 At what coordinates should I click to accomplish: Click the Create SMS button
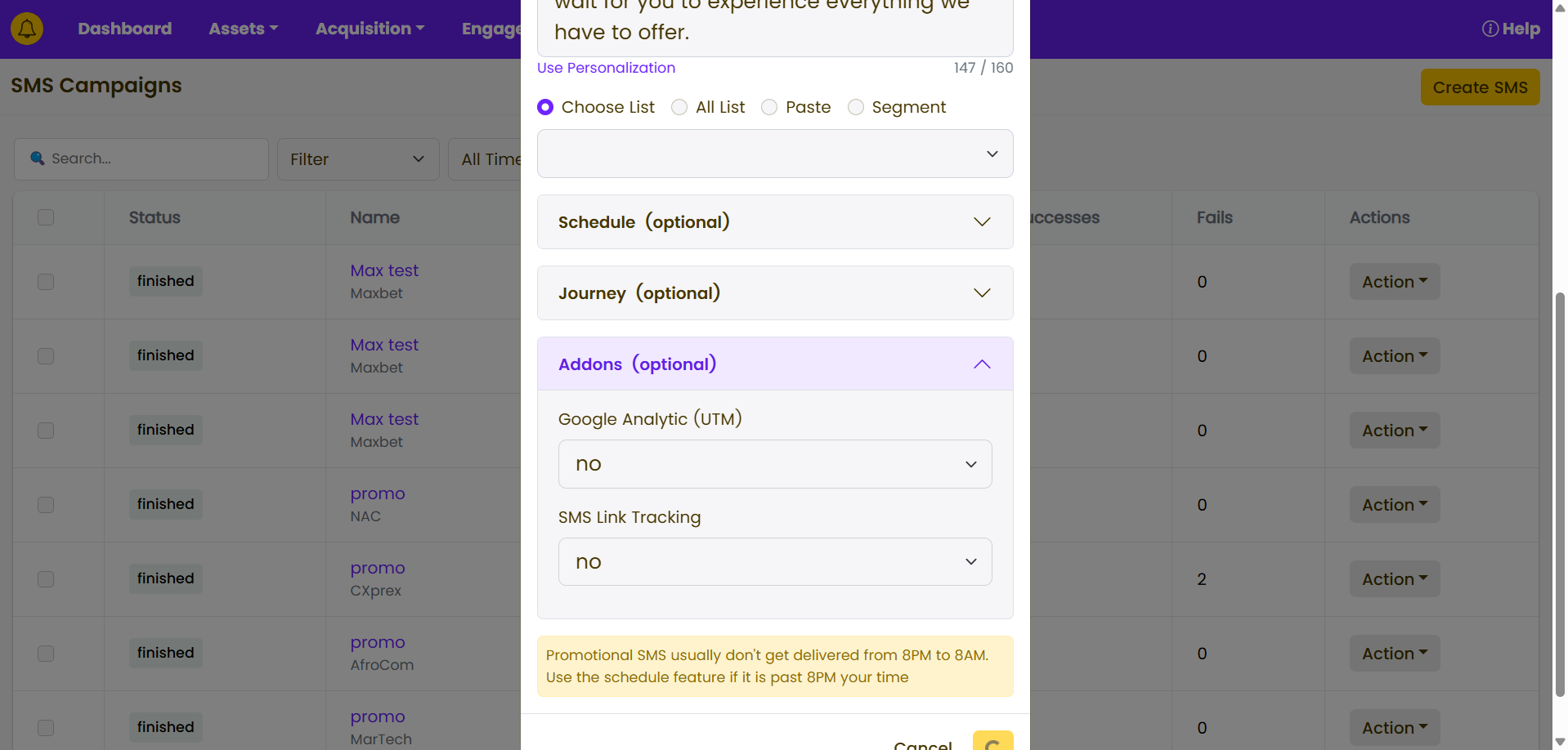pyautogui.click(x=1480, y=87)
